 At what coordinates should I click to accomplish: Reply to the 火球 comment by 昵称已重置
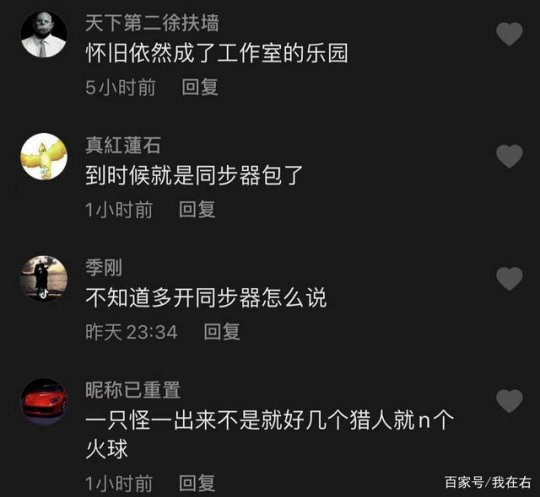pos(197,483)
